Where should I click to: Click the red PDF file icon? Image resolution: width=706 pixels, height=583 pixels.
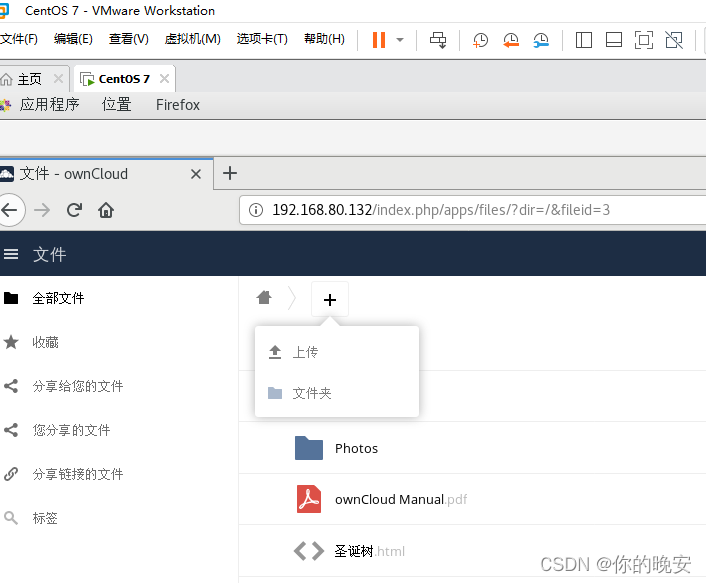[x=309, y=499]
